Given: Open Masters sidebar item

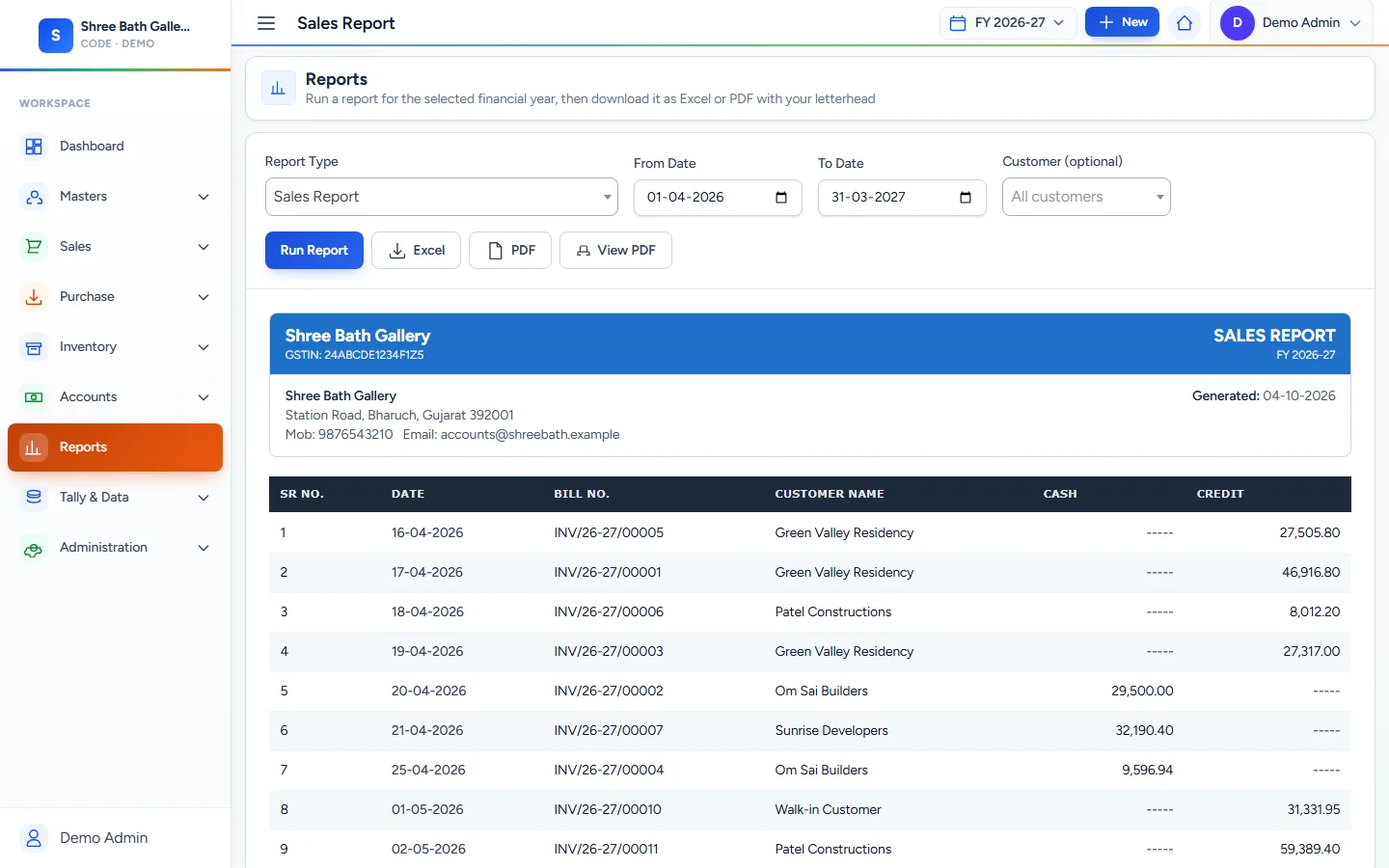Looking at the screenshot, I should coord(116,197).
